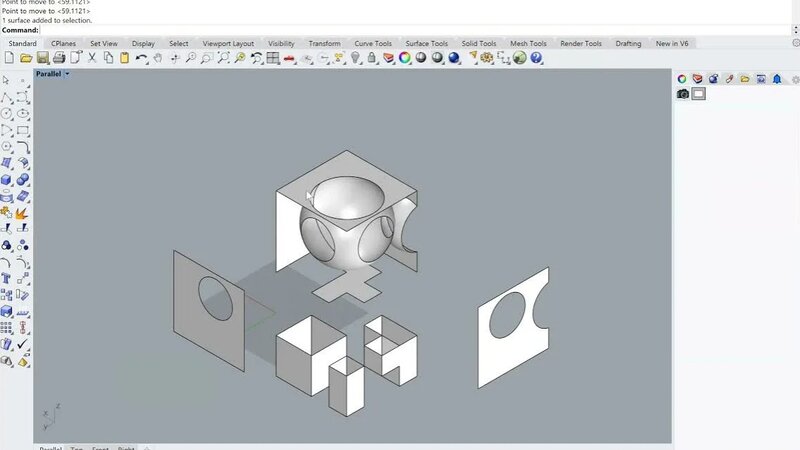Click the Standard toolbar tab
The width and height of the screenshot is (800, 450).
(x=22, y=43)
